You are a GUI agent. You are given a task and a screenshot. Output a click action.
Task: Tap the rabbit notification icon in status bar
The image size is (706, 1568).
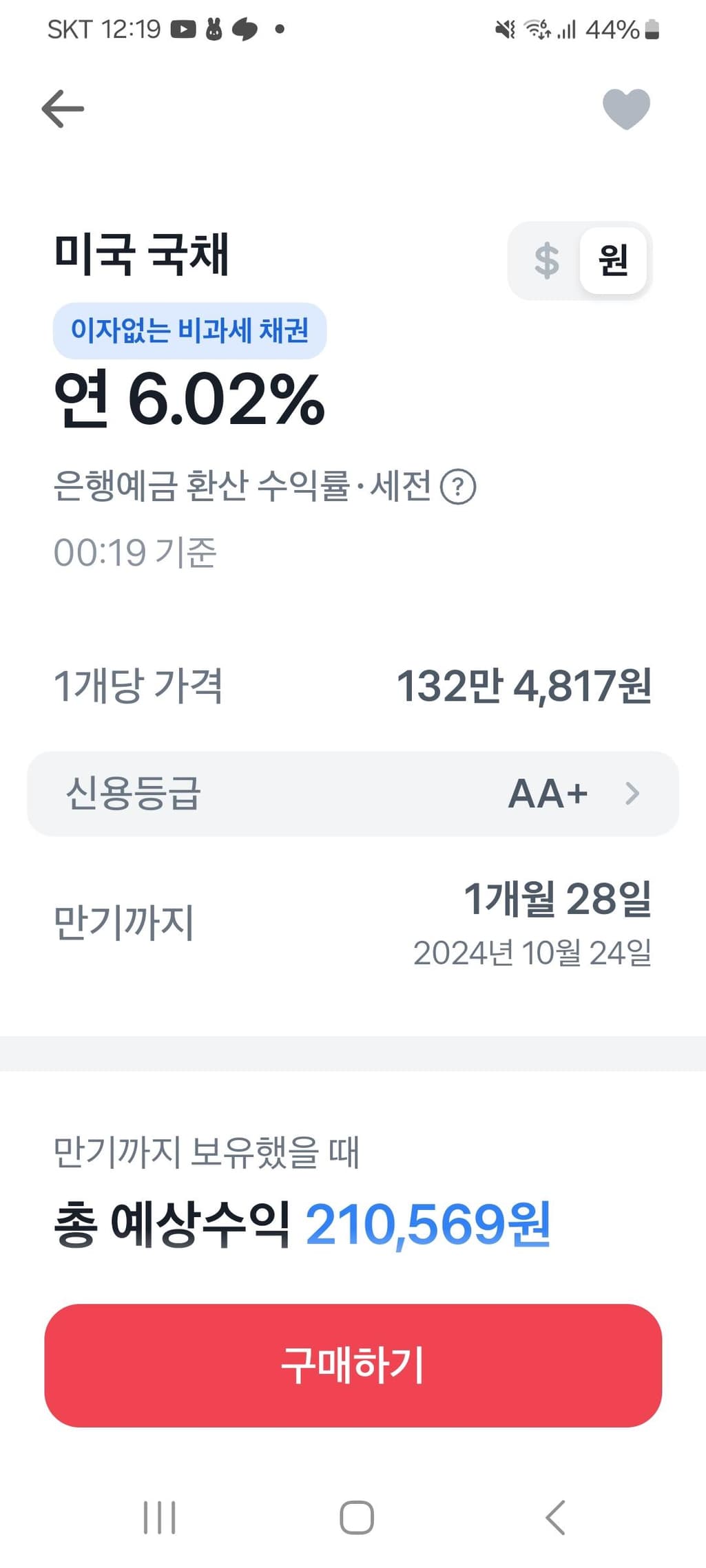pos(214,30)
